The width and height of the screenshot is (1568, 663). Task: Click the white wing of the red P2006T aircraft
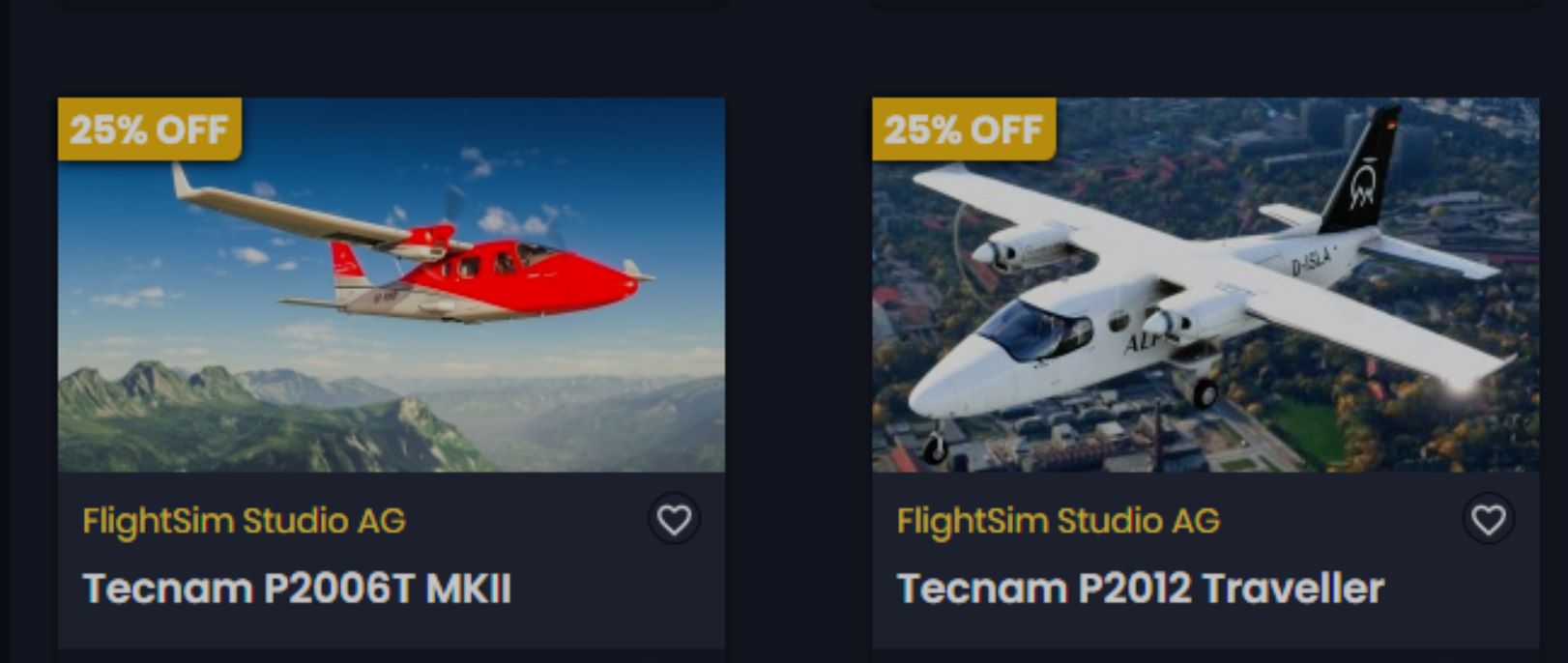point(290,213)
